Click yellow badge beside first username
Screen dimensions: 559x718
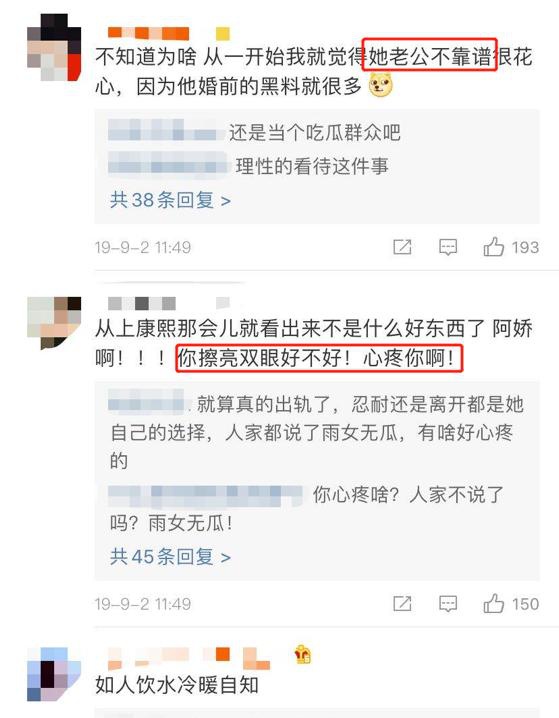(x=223, y=33)
